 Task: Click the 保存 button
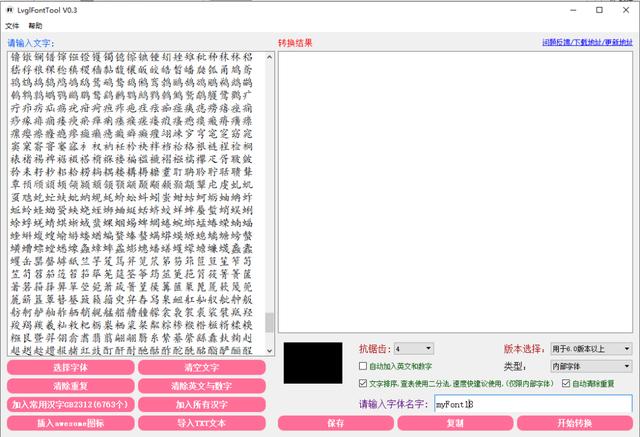(336, 423)
